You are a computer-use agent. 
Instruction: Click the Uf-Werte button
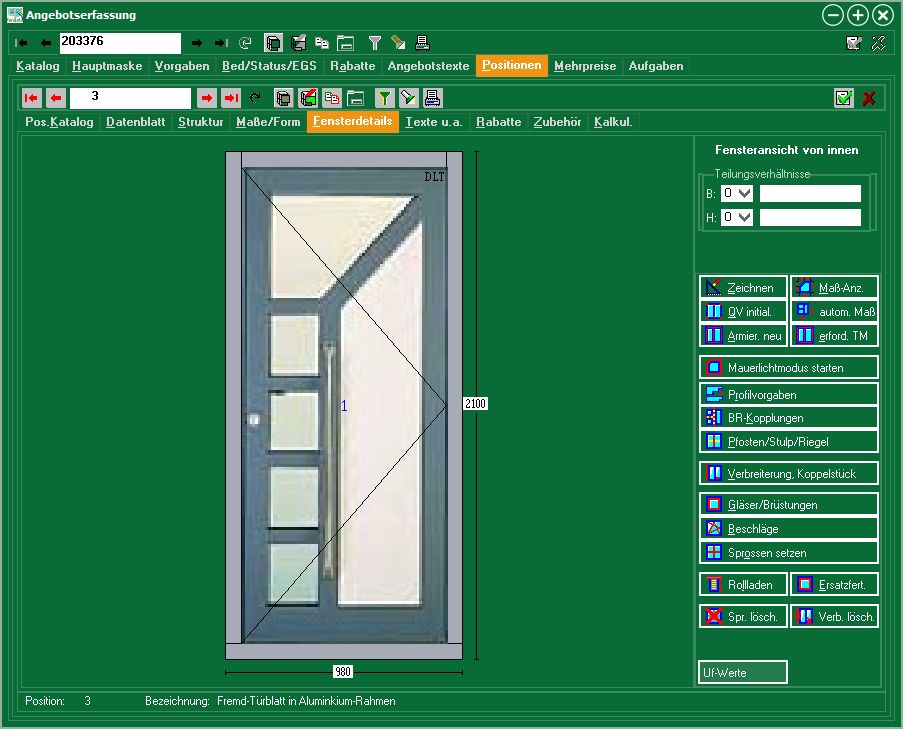coord(742,672)
